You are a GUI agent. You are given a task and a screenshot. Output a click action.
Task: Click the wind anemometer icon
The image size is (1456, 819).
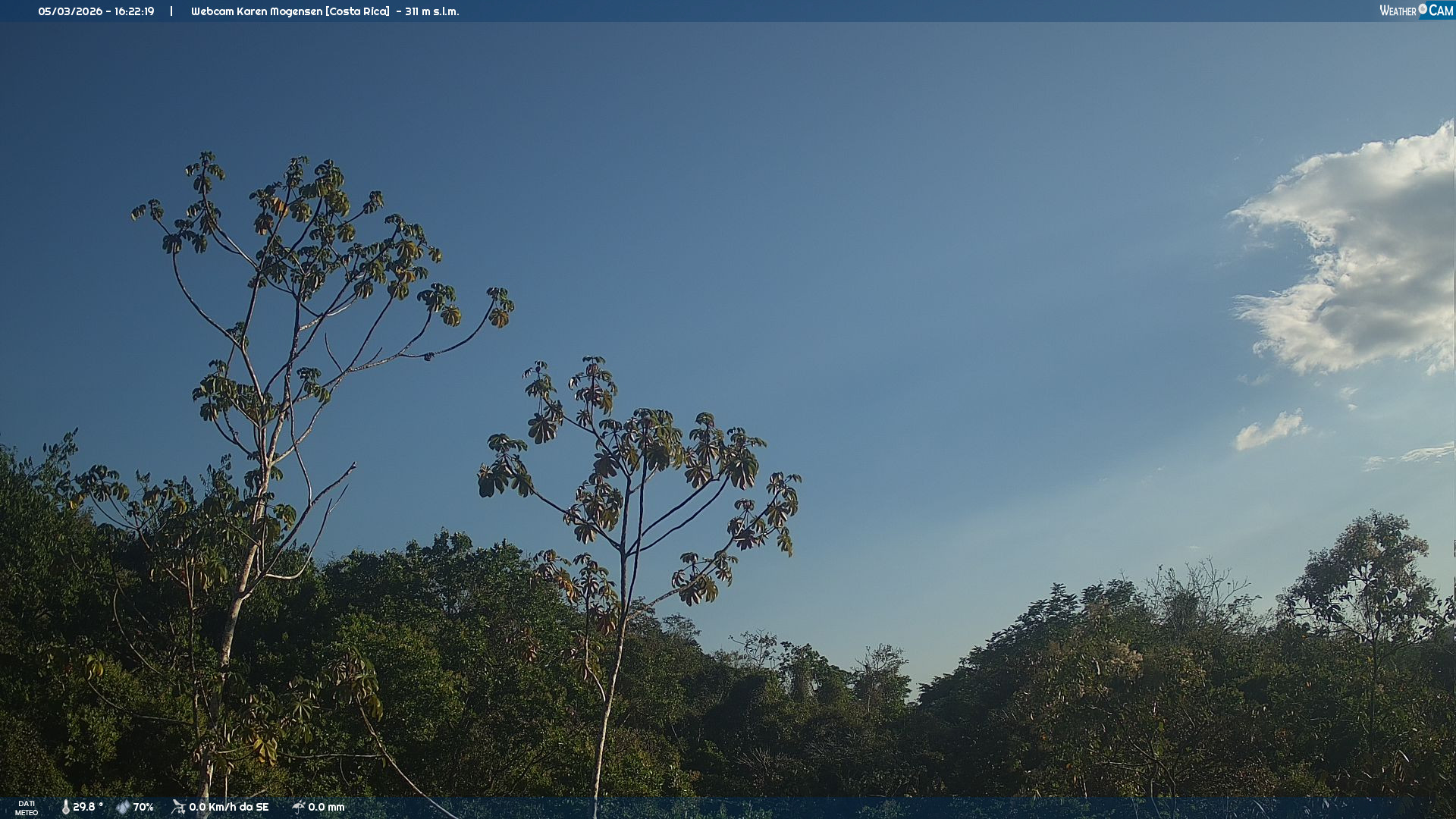tap(178, 807)
